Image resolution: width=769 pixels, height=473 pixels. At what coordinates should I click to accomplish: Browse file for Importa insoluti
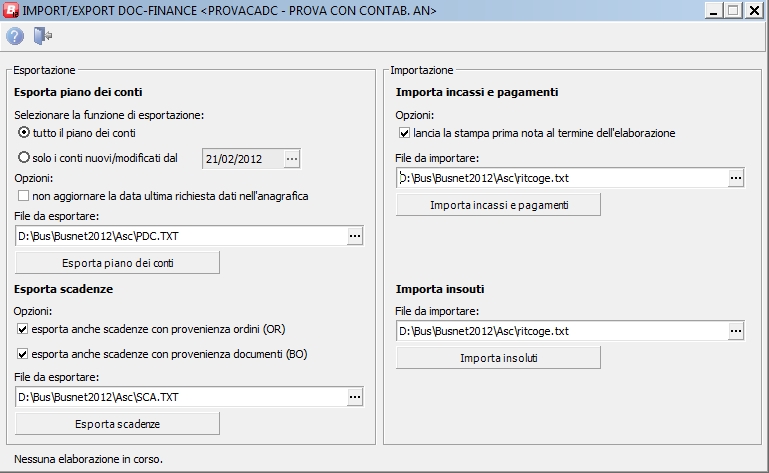[x=736, y=331]
